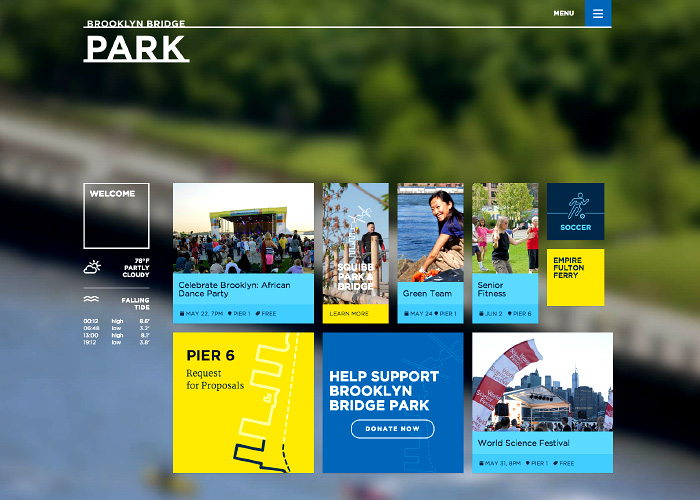Click the MENU label in header
Image resolution: width=700 pixels, height=500 pixels.
[x=563, y=13]
